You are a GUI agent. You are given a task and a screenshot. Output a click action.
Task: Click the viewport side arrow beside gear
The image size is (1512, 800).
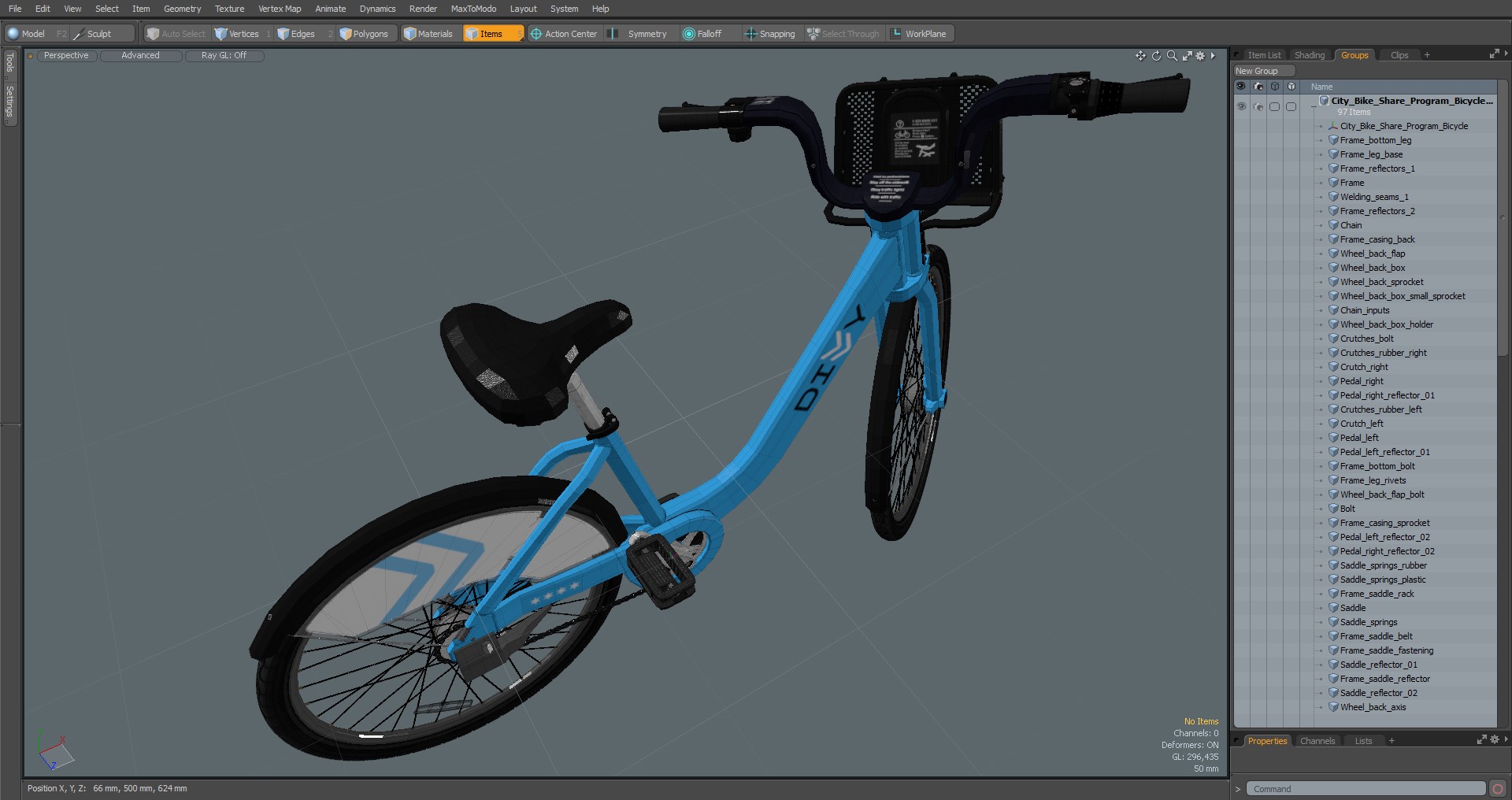pyautogui.click(x=1213, y=56)
